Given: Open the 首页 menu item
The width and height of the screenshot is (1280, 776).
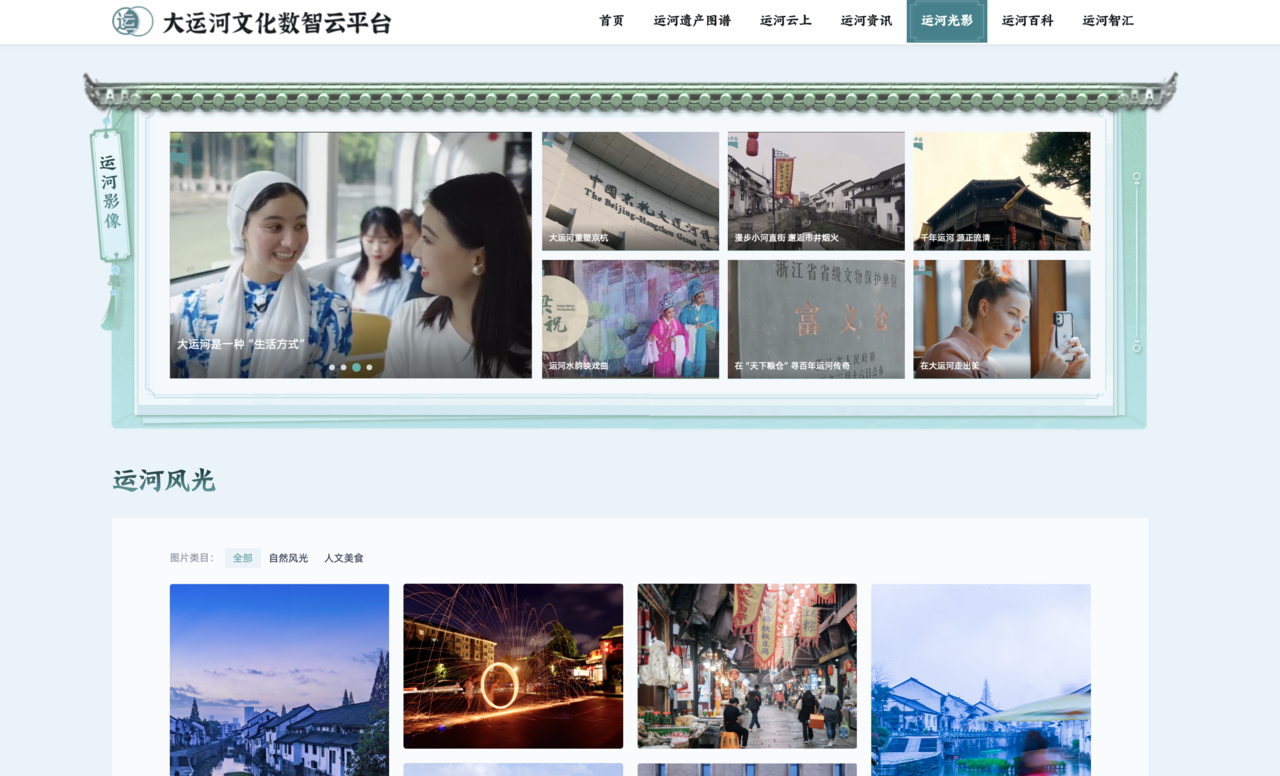Looking at the screenshot, I should 610,21.
